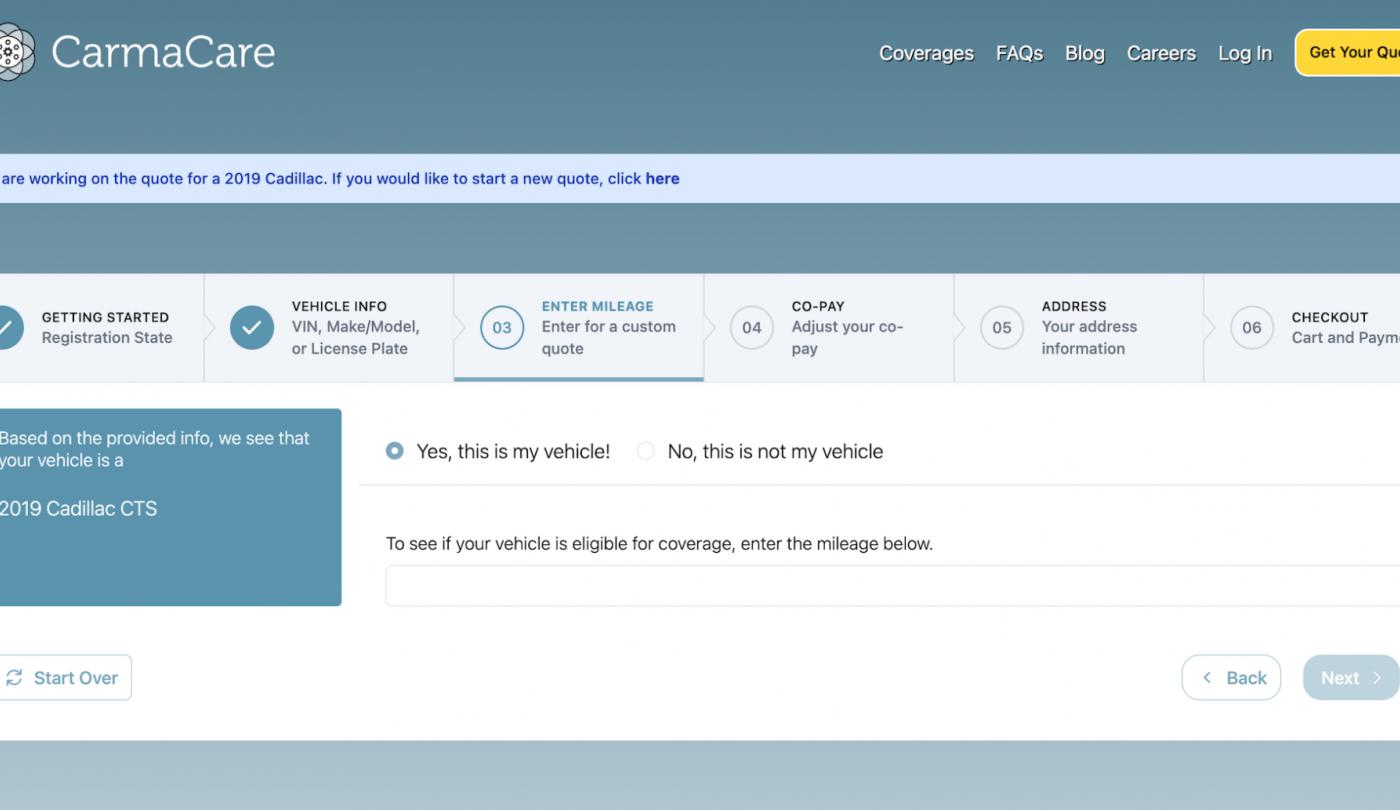
Task: Go to the Co-Pay step
Action: click(829, 327)
